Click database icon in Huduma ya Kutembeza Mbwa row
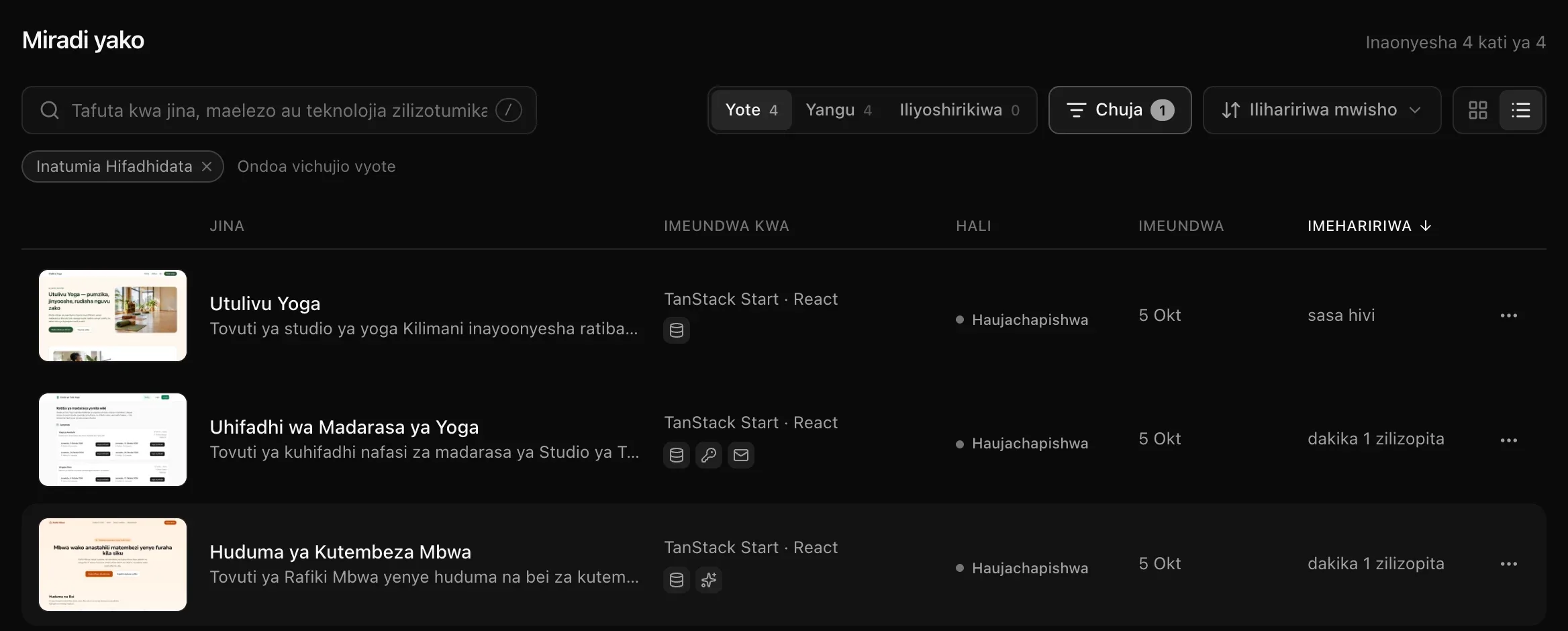 tap(677, 580)
